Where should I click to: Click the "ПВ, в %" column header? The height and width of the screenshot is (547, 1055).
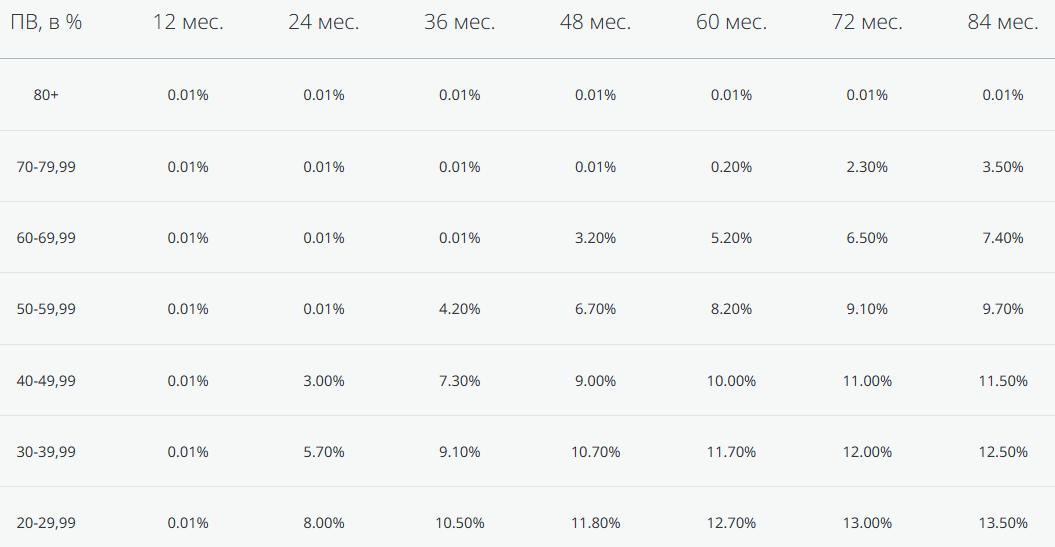point(46,22)
